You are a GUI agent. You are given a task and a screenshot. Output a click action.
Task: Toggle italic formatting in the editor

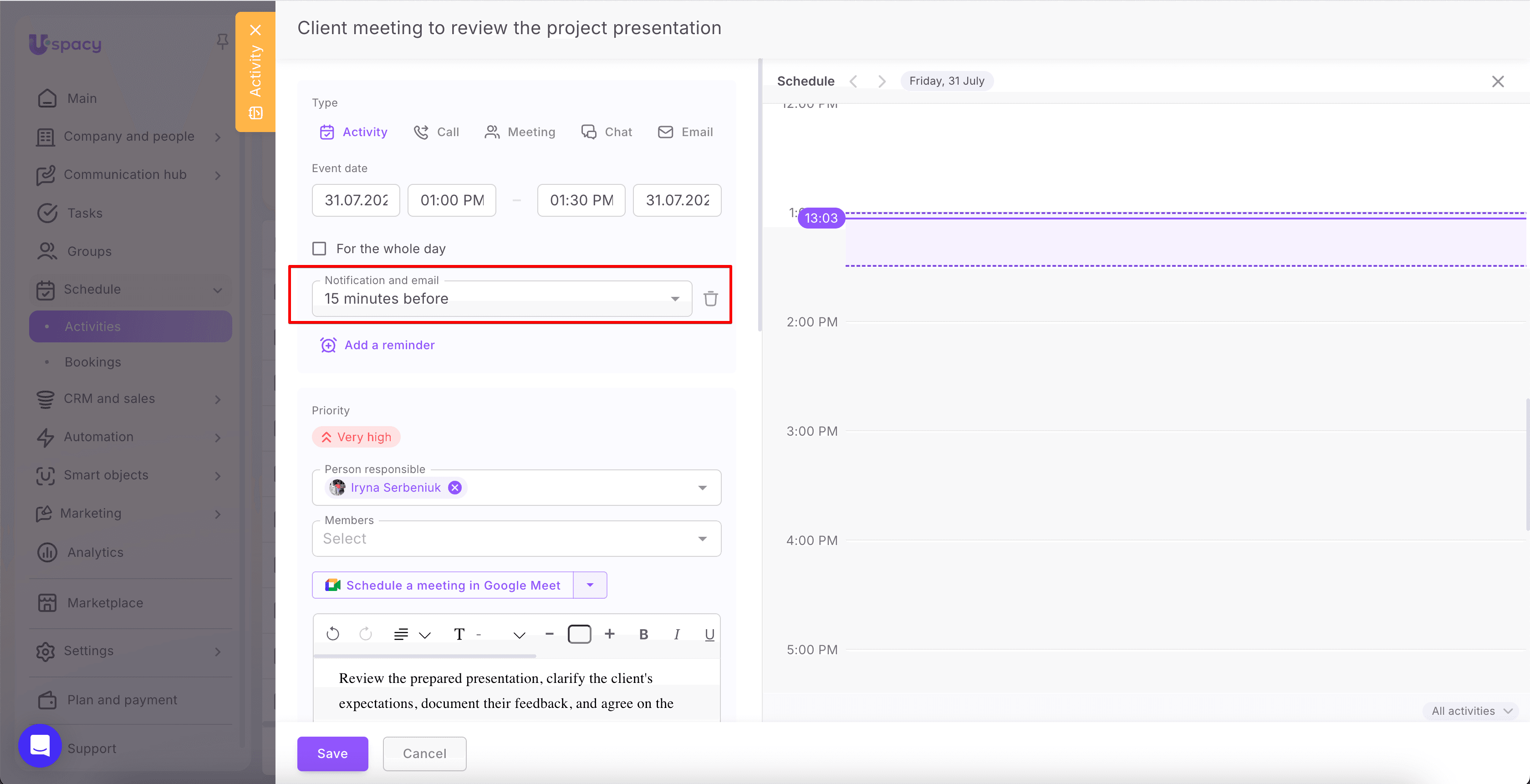tap(677, 634)
